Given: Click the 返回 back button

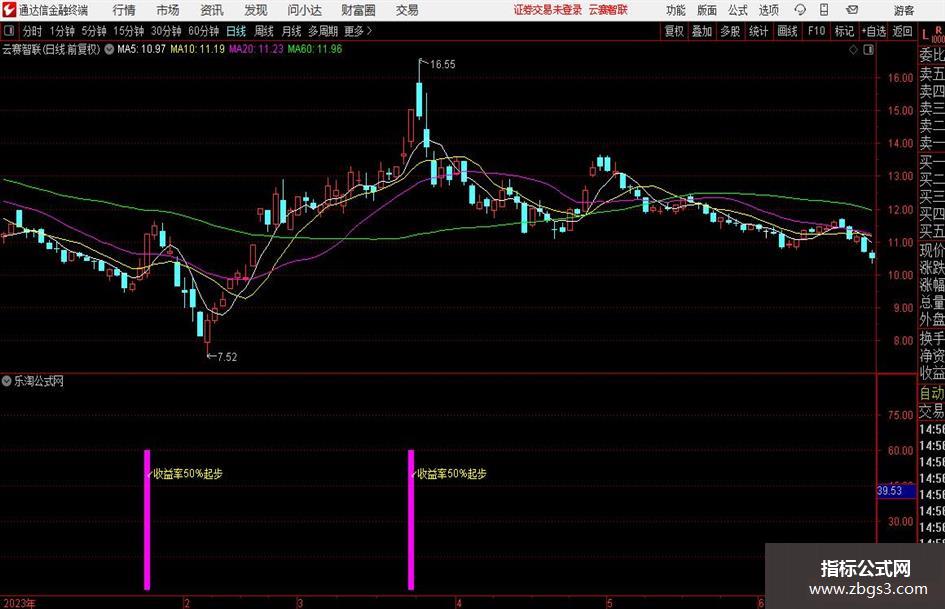Looking at the screenshot, I should [902, 31].
